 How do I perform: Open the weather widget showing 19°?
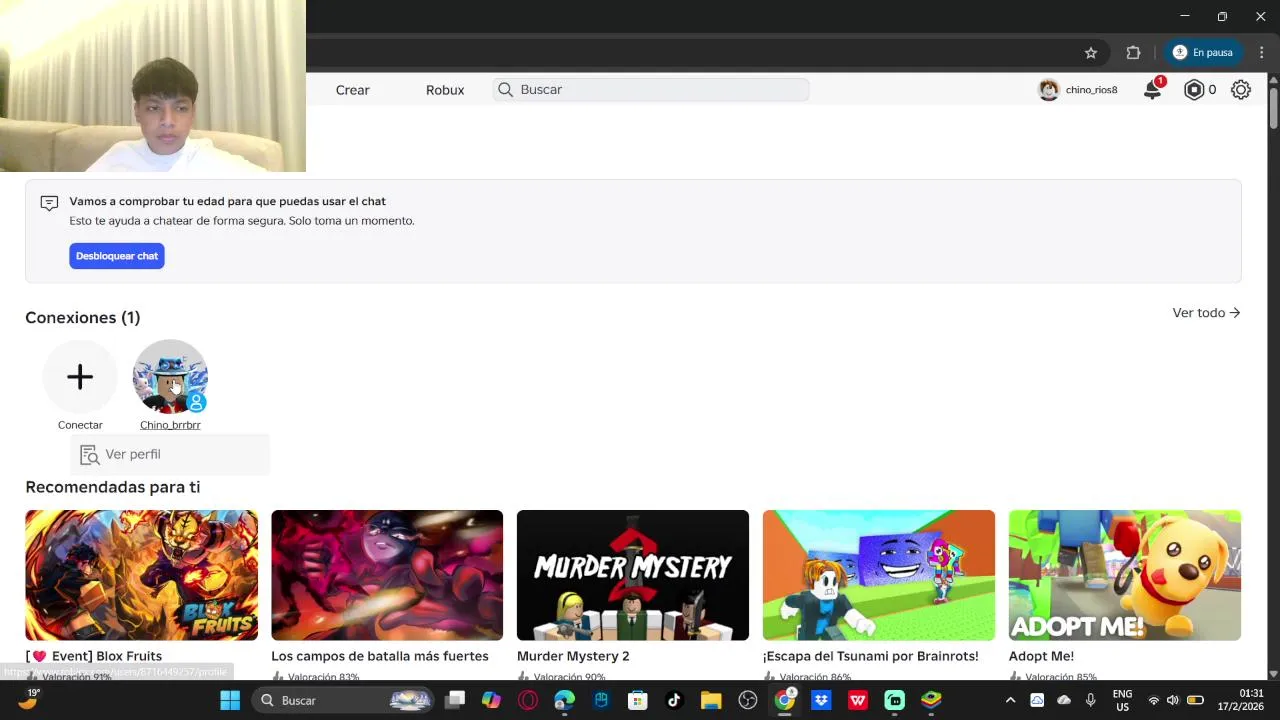point(28,699)
